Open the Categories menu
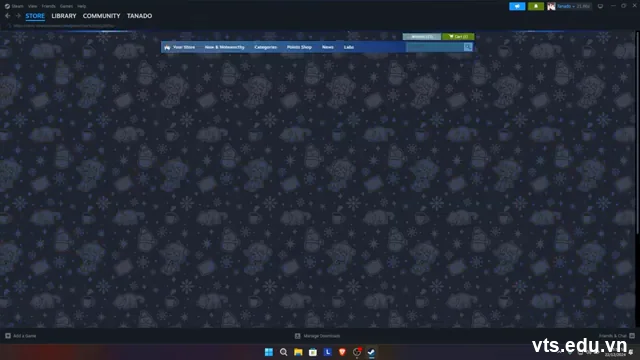 tap(265, 47)
